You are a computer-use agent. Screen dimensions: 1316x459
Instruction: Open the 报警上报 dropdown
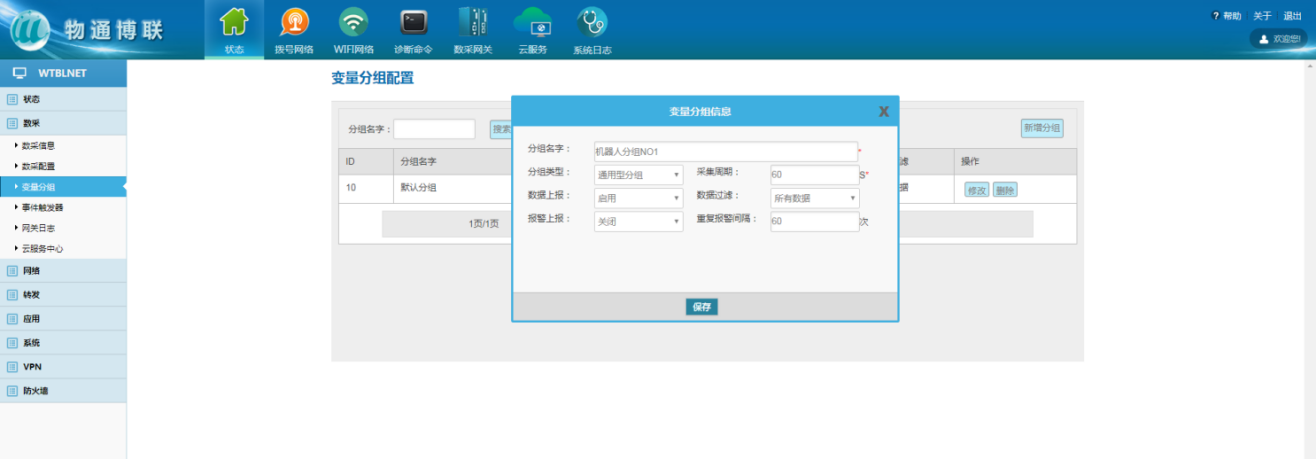pos(638,222)
